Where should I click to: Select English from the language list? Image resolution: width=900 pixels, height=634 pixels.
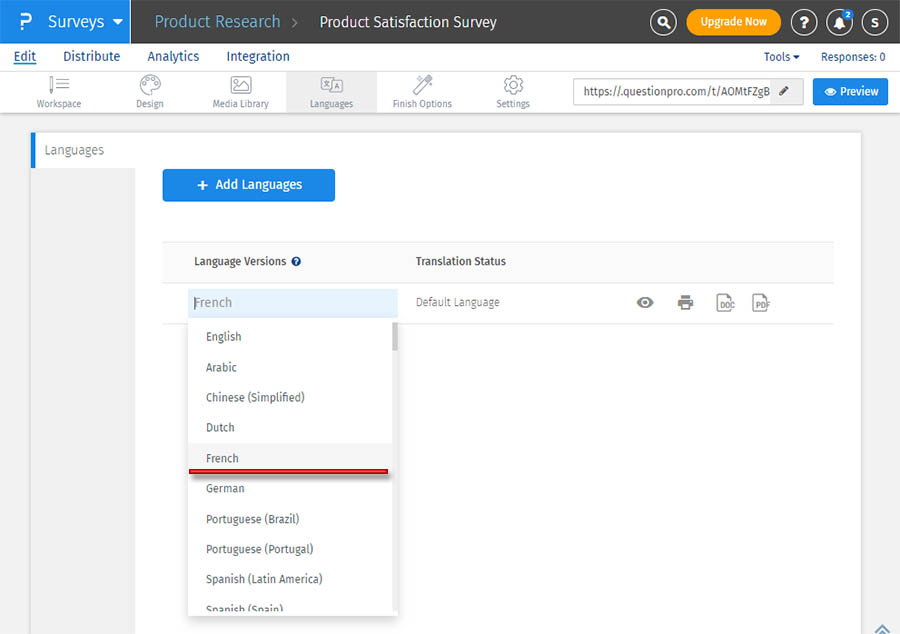(290, 337)
